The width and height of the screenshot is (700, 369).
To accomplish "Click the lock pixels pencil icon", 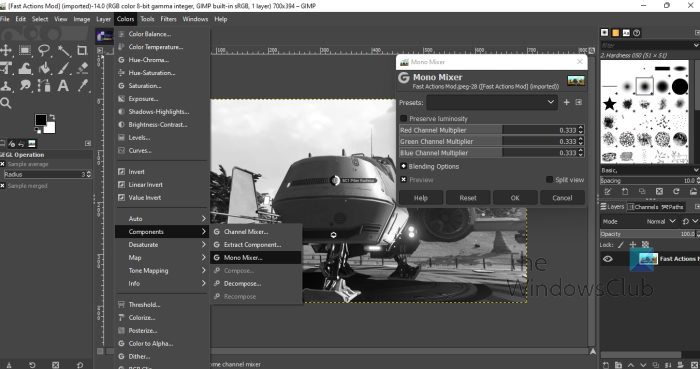I will (621, 245).
